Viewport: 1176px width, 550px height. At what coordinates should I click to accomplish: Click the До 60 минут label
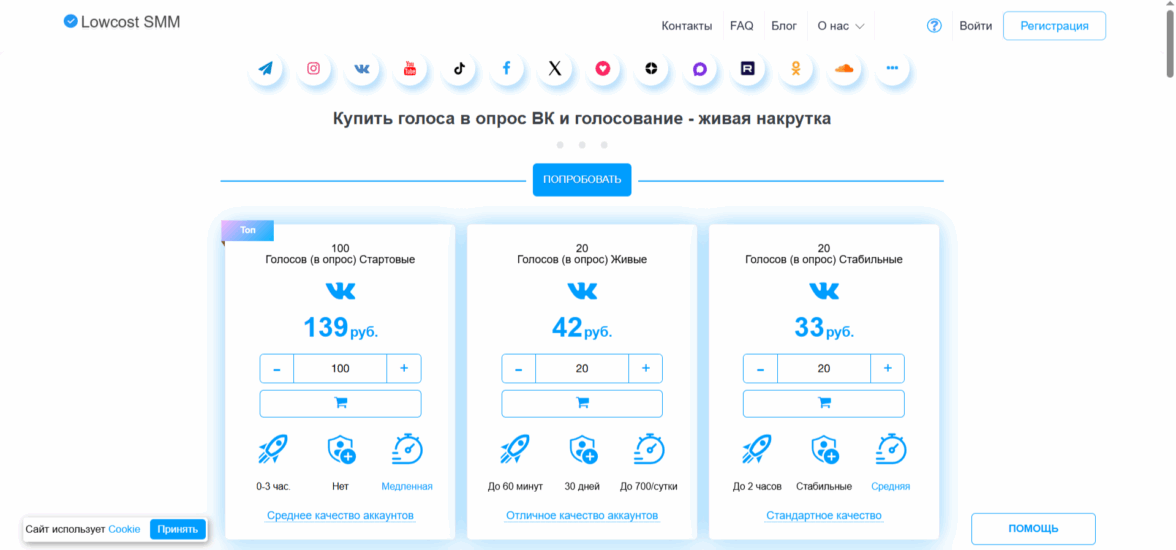(x=515, y=486)
